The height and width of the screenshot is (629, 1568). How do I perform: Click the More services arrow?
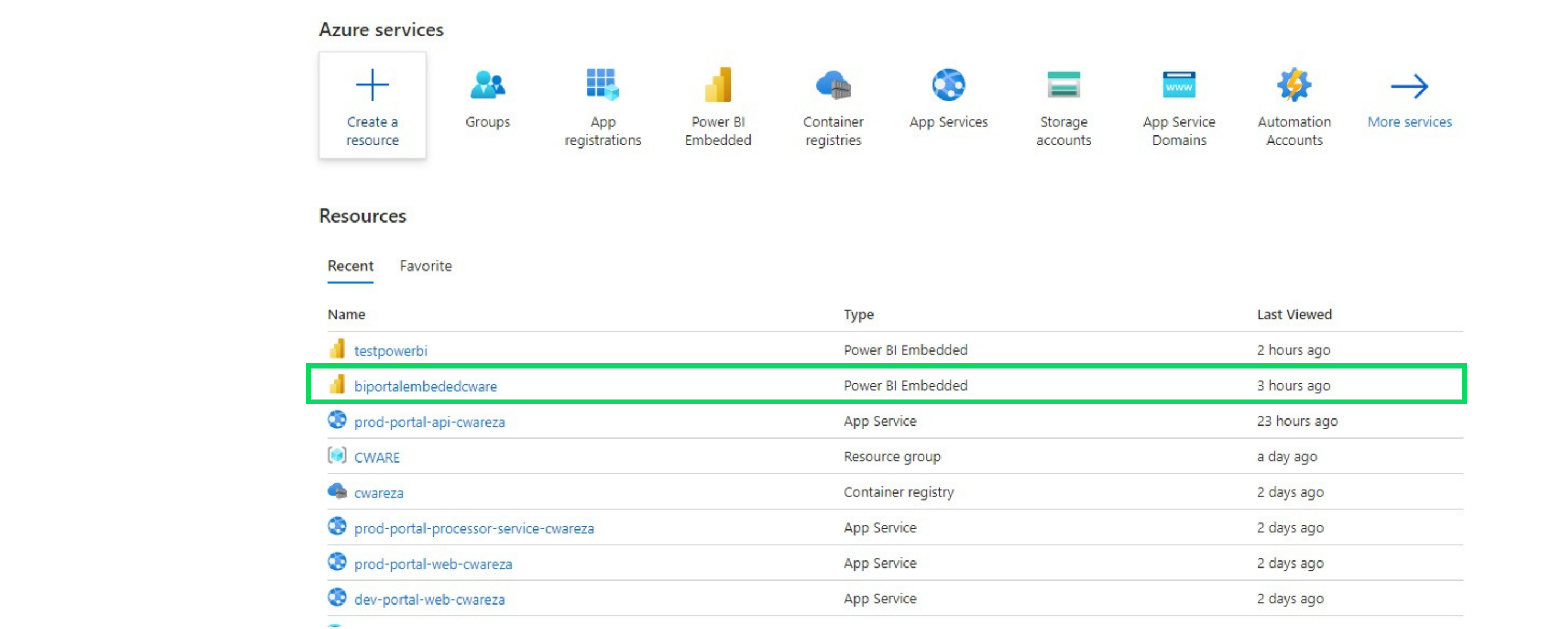(1409, 87)
